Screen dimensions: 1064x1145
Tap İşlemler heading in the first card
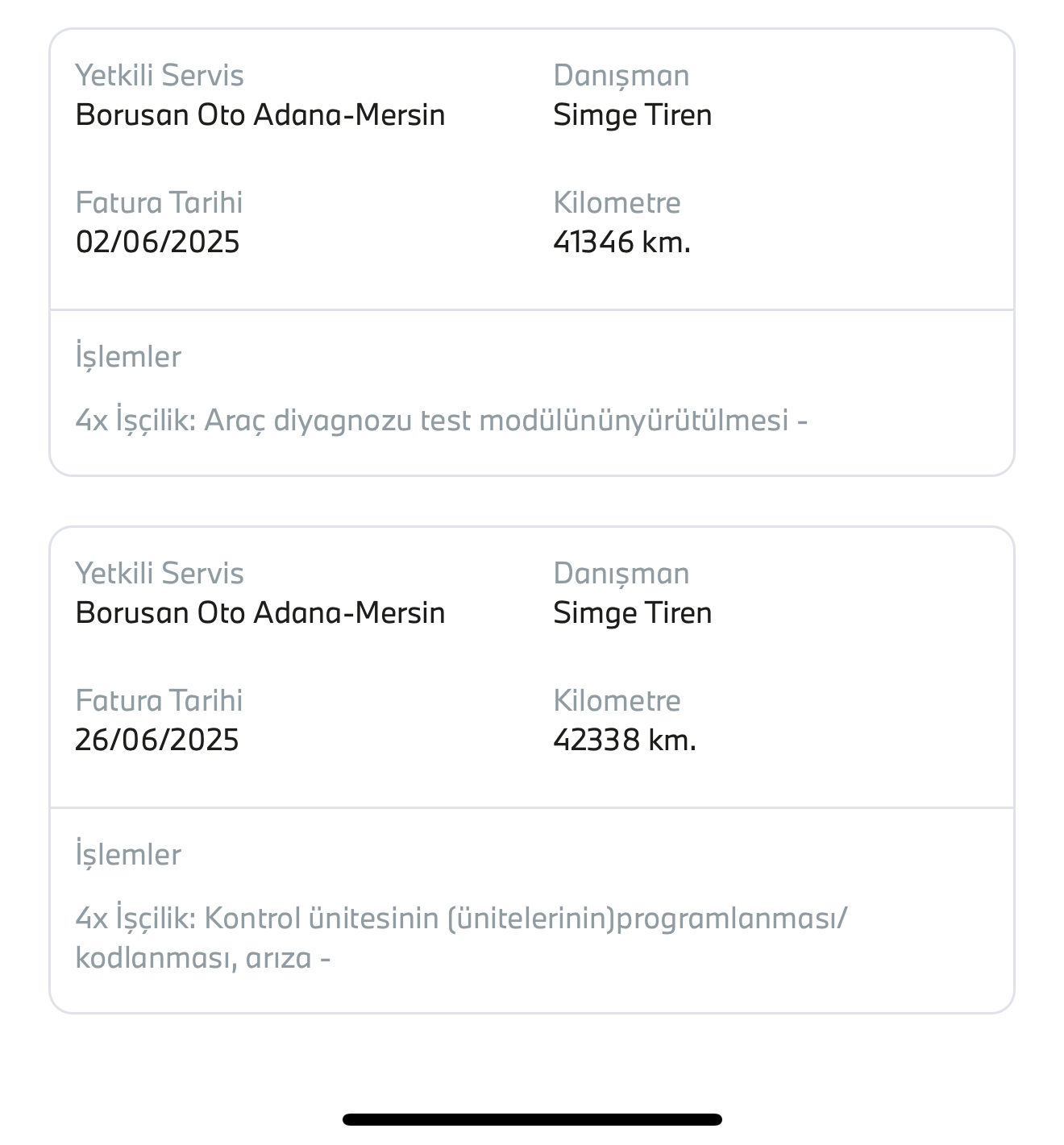(129, 357)
